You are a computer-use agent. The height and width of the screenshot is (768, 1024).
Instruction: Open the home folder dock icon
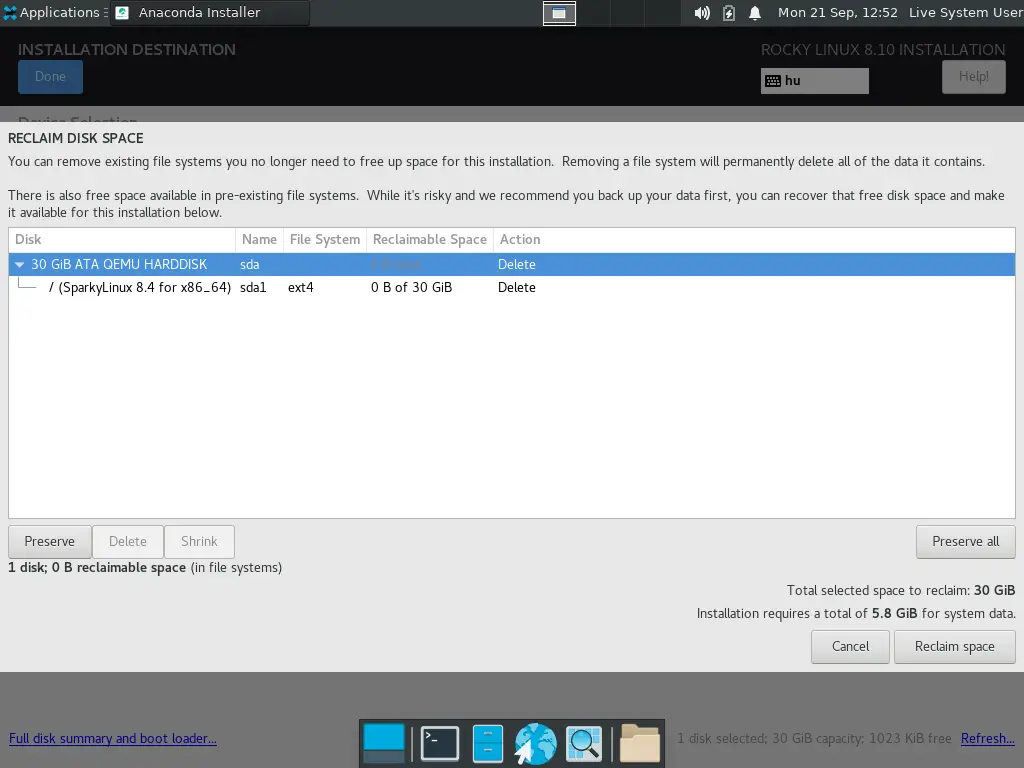click(639, 743)
